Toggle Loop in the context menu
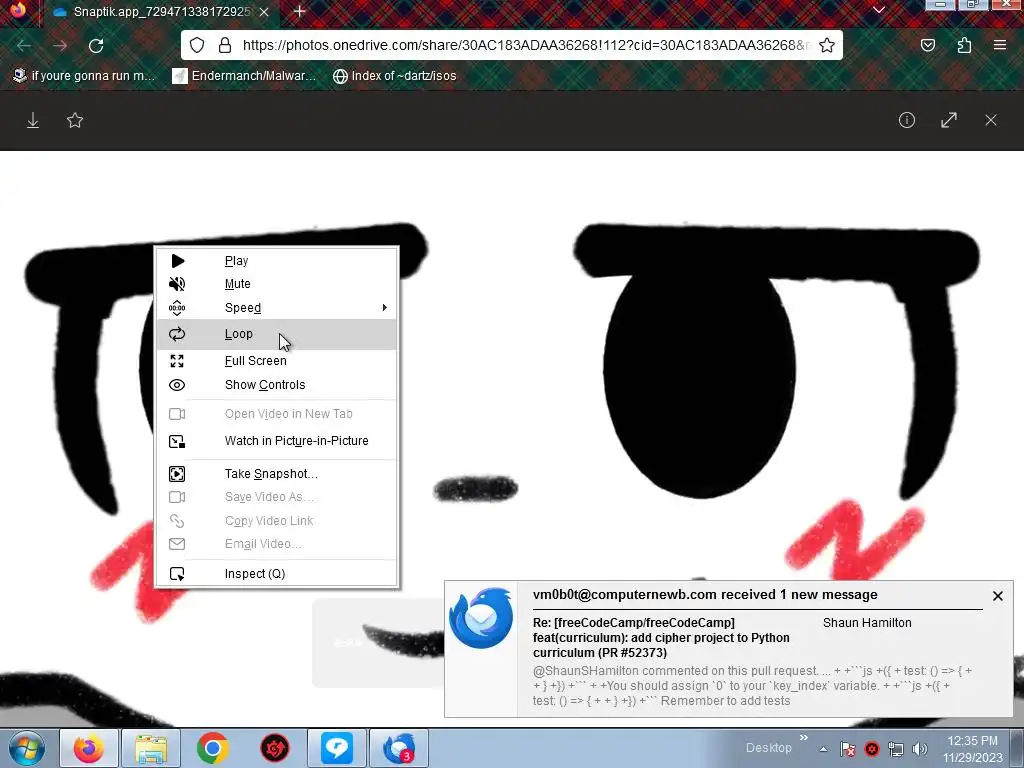1024x768 pixels. (276, 334)
